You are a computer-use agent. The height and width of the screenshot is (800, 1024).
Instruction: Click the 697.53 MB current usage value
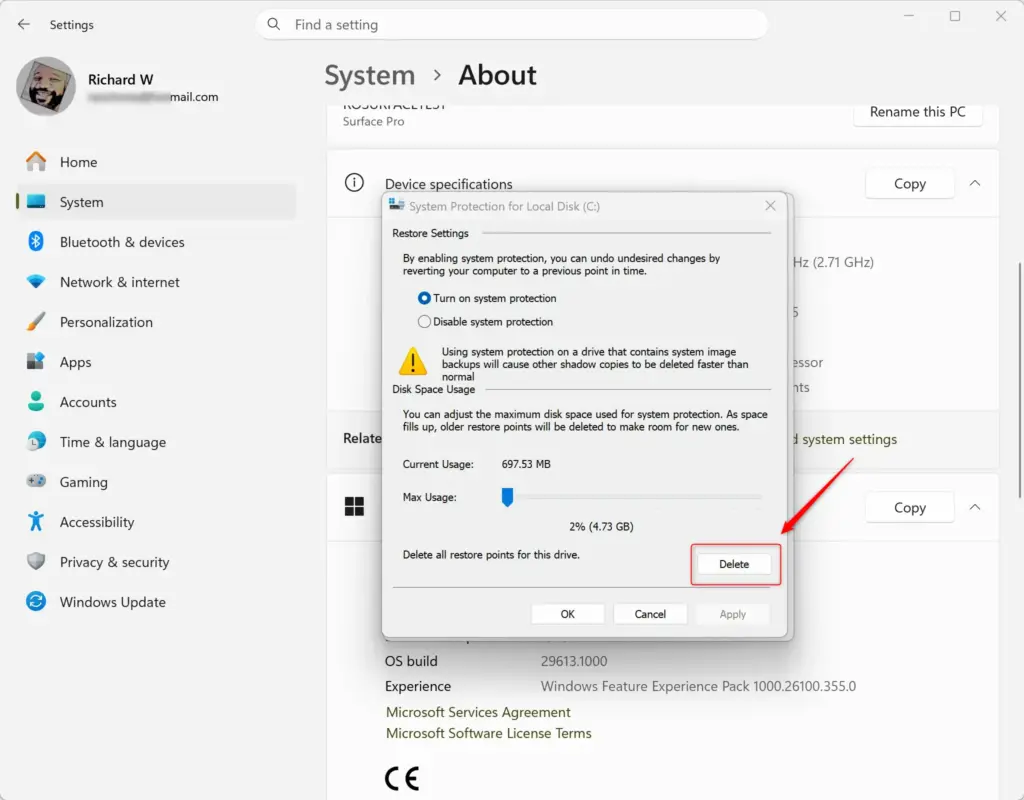[x=526, y=464]
